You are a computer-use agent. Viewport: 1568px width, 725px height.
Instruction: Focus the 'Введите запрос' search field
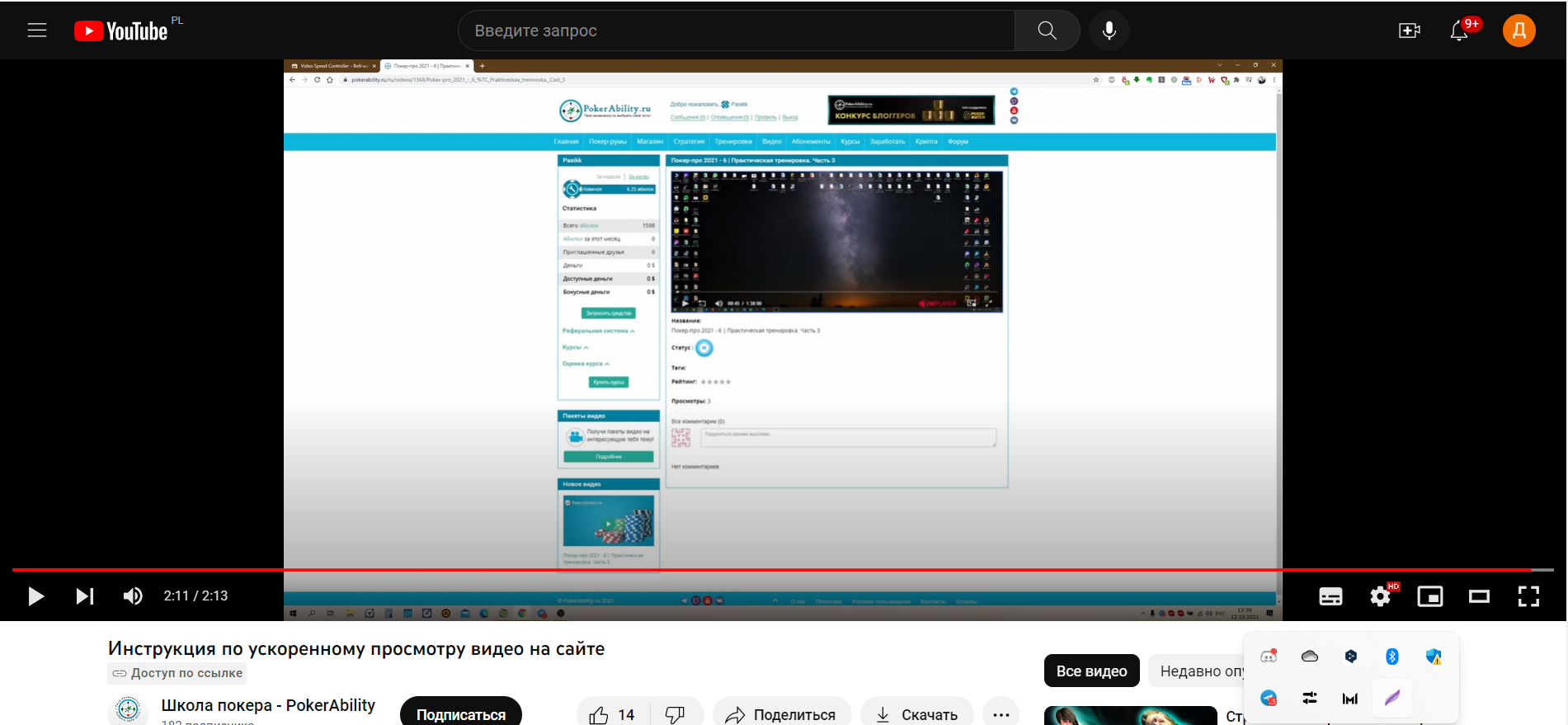coord(736,31)
